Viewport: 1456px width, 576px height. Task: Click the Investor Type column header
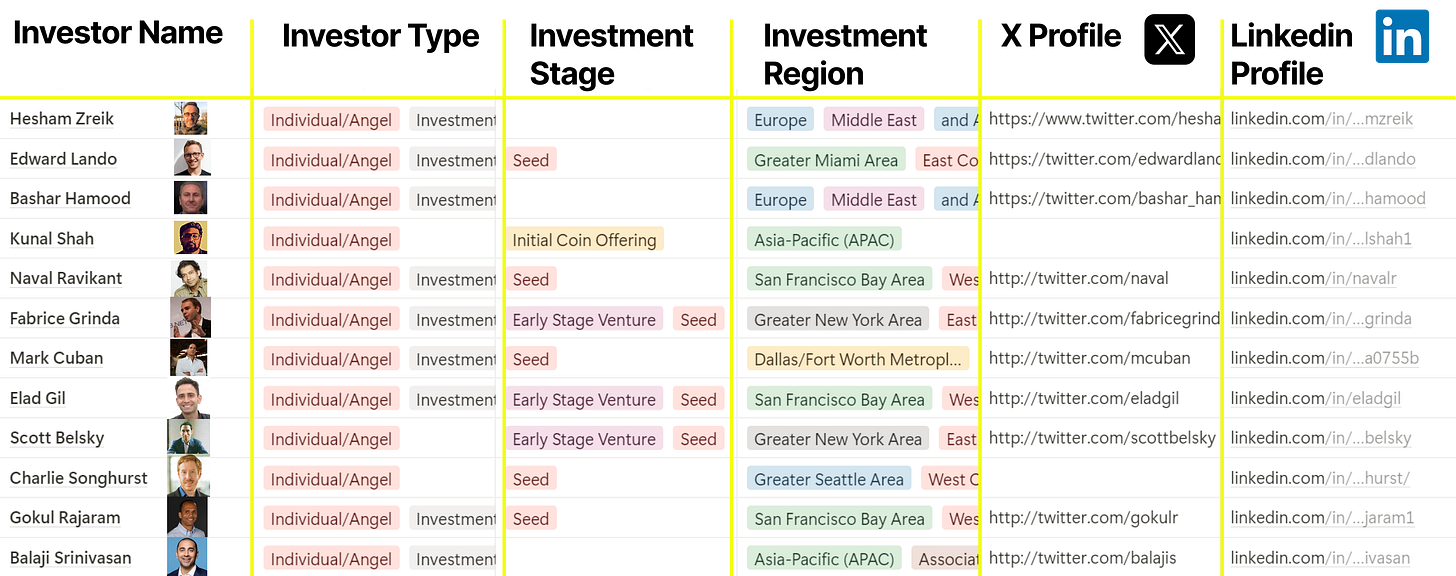click(x=381, y=36)
